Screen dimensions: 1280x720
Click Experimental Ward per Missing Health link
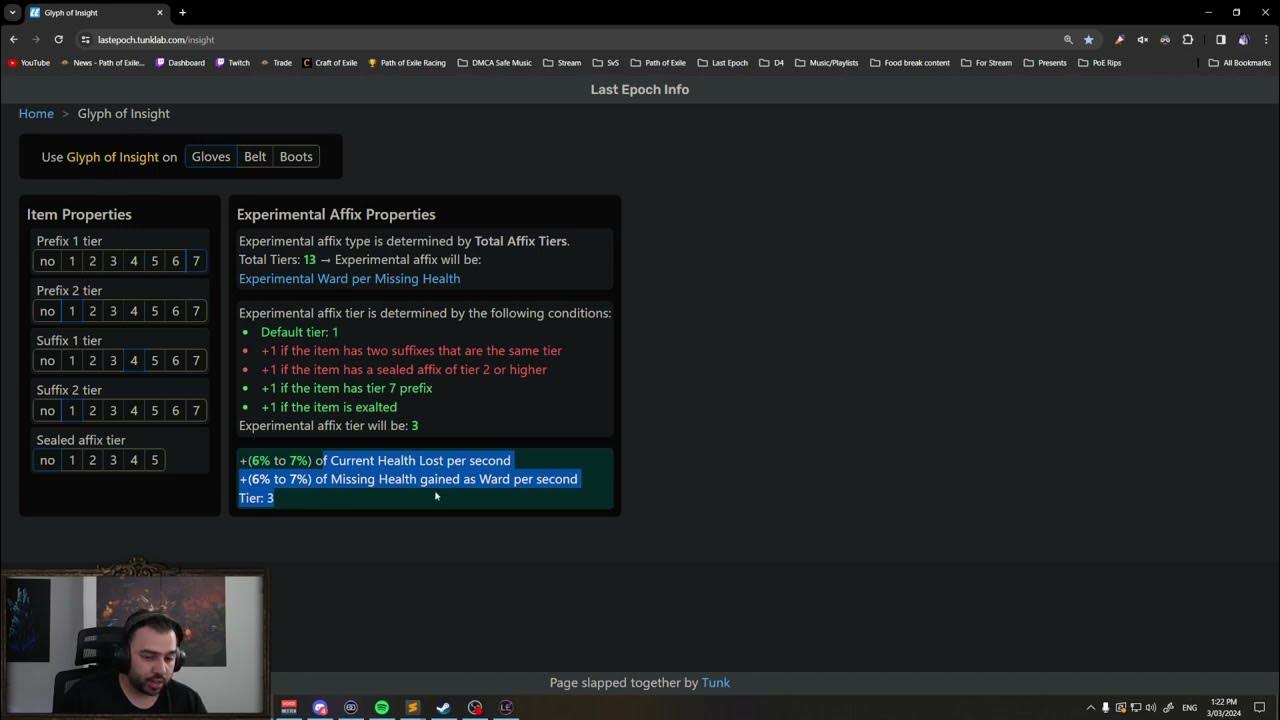[350, 279]
